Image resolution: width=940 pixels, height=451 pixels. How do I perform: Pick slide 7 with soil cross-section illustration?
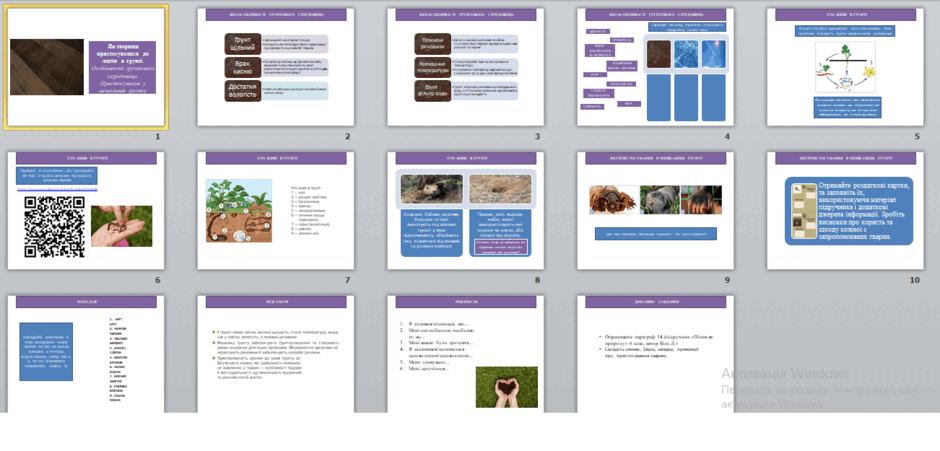[276, 210]
